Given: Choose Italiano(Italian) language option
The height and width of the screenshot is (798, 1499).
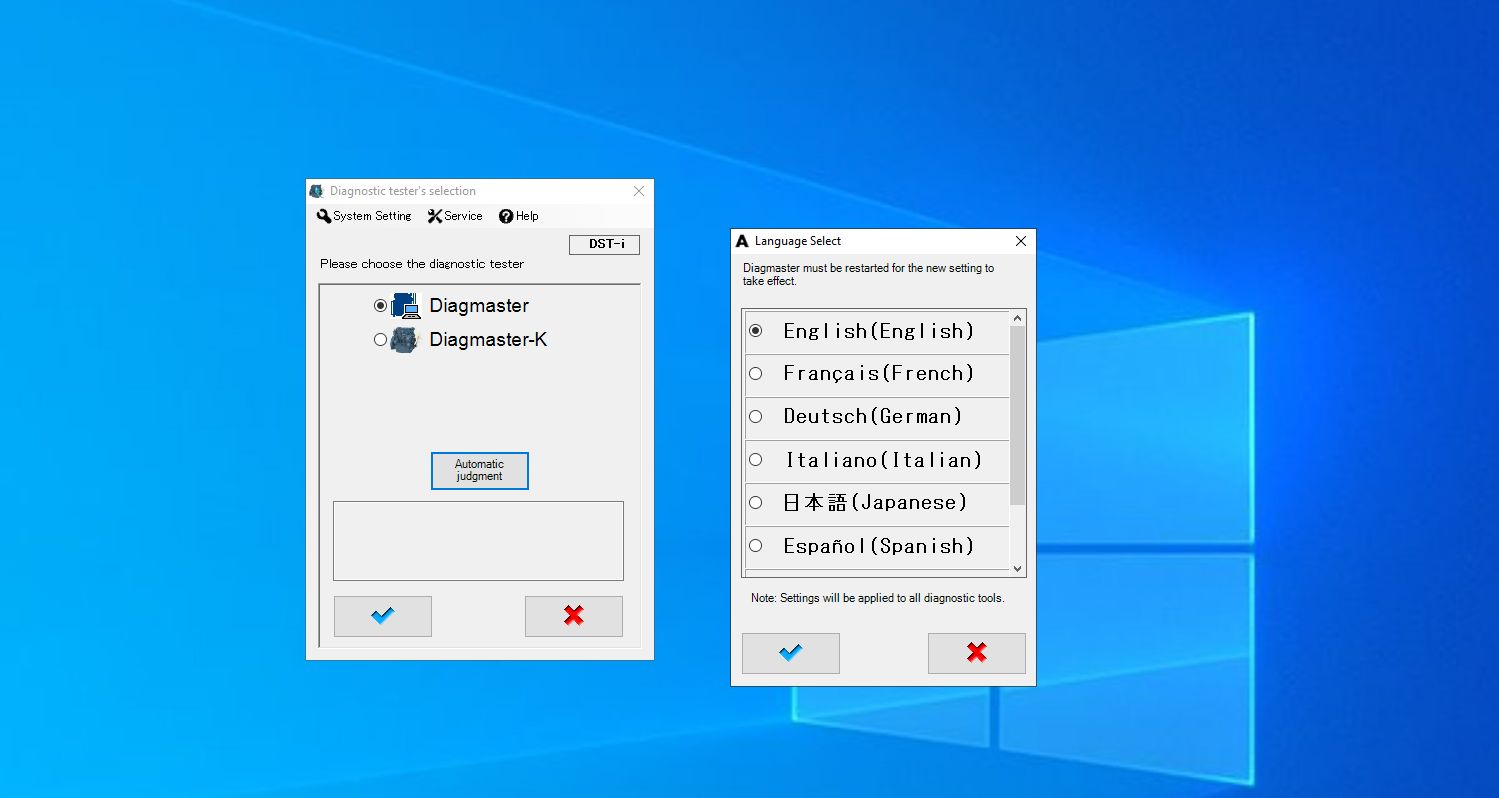Looking at the screenshot, I should pos(878,460).
